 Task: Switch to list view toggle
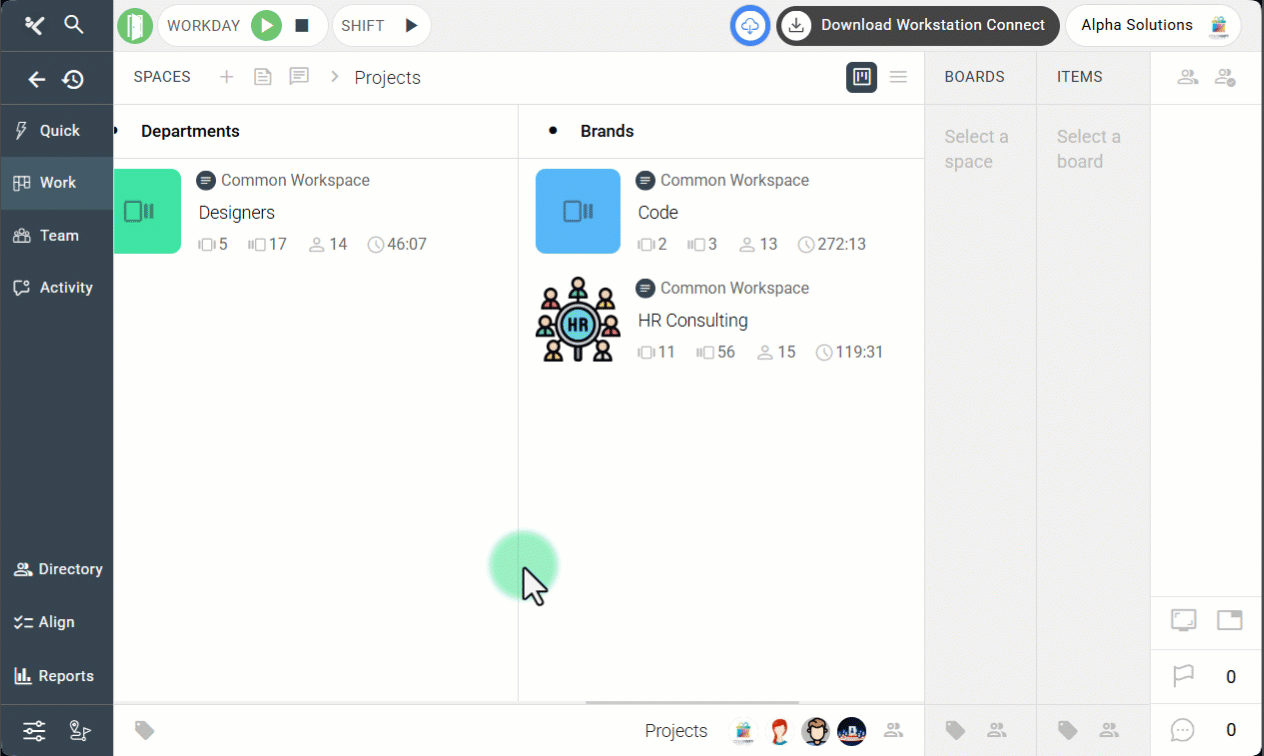tap(898, 77)
